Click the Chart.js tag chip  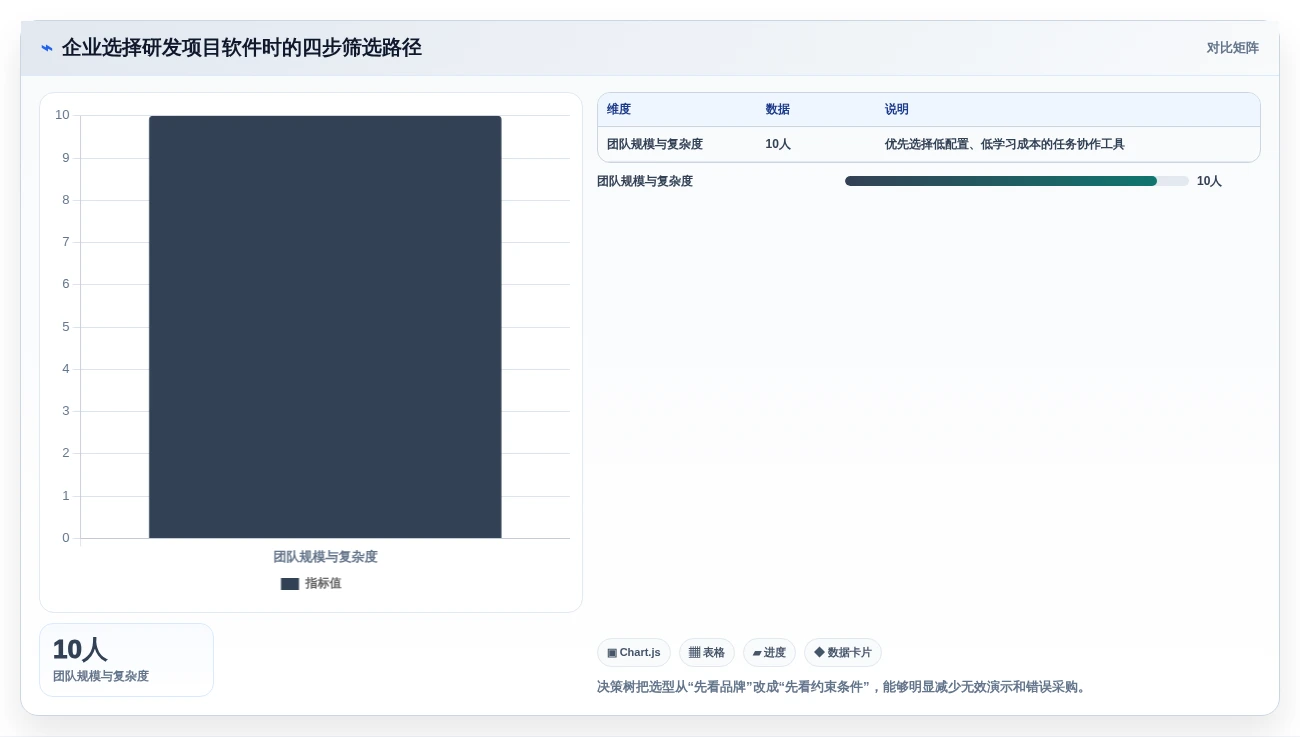[634, 653]
